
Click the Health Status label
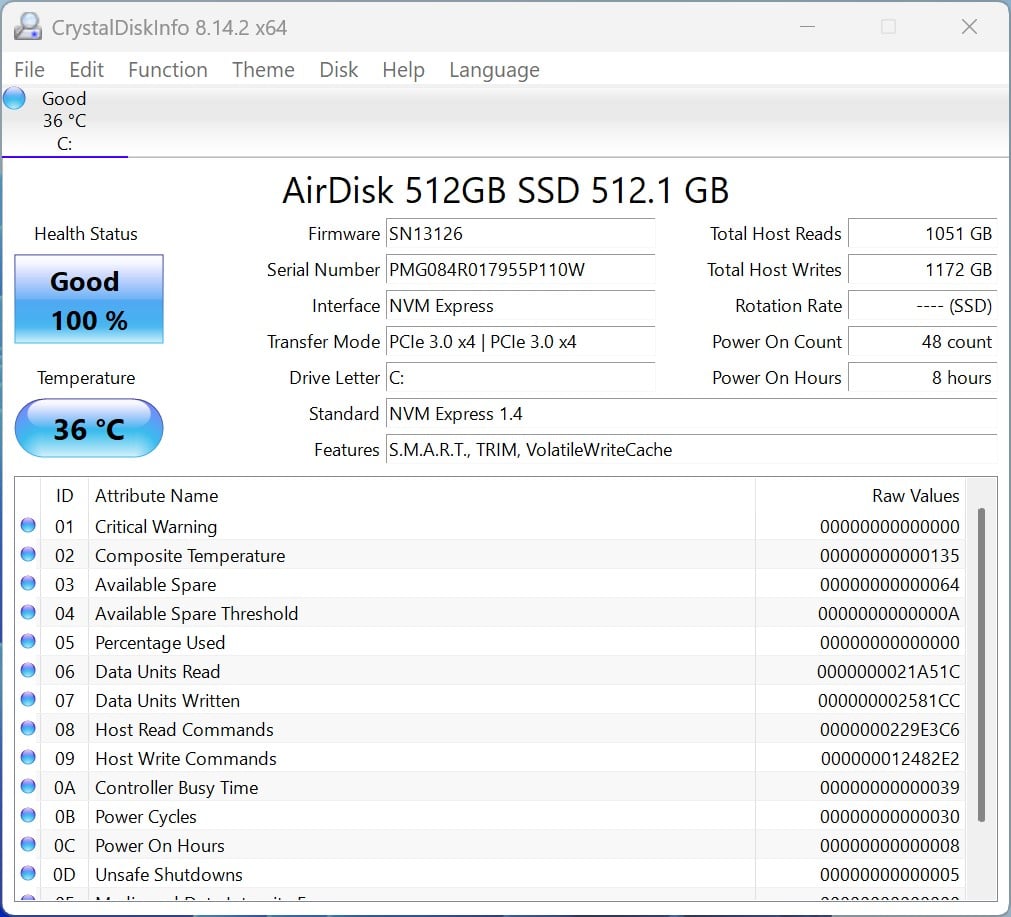pyautogui.click(x=86, y=233)
